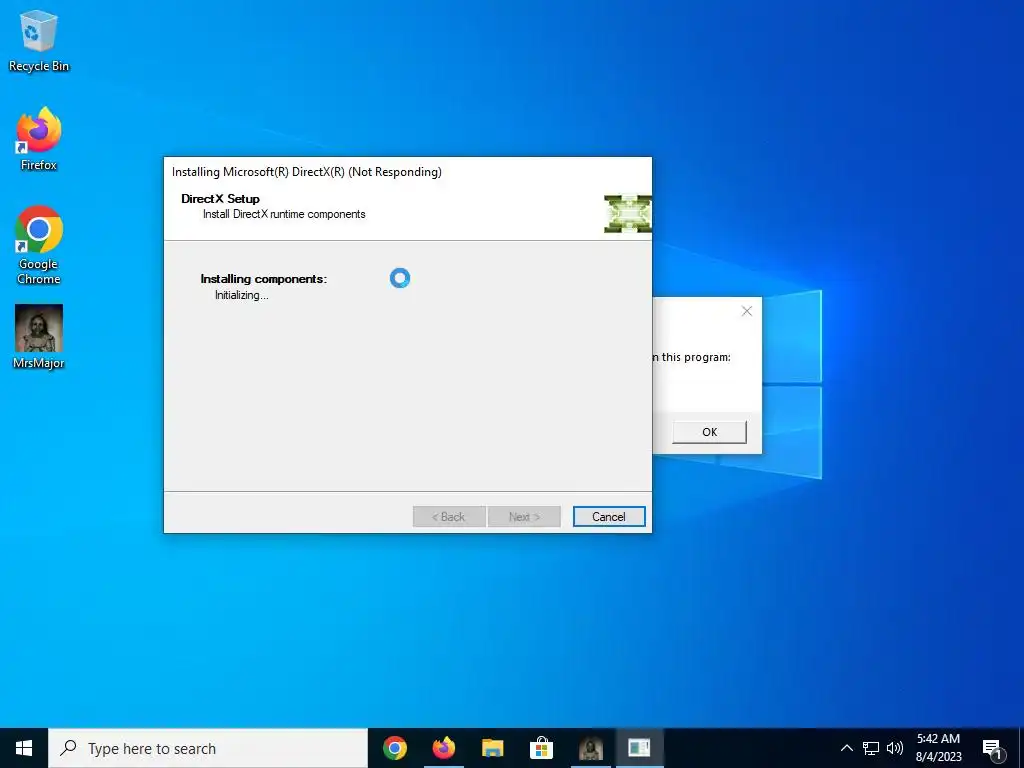Open the volume control tray icon
The height and width of the screenshot is (768, 1024).
pyautogui.click(x=895, y=748)
